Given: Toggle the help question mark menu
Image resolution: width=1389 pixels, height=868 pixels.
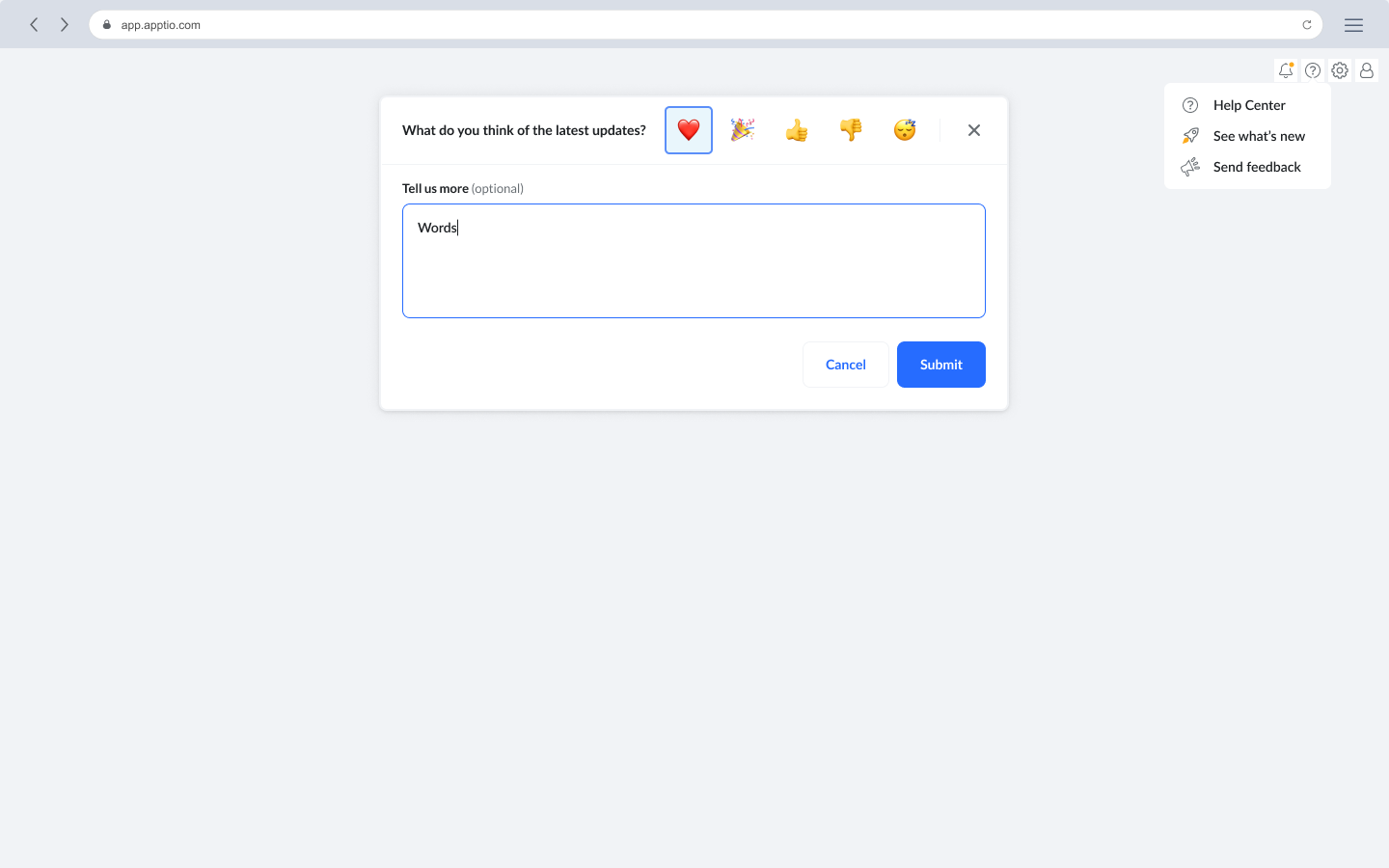Looking at the screenshot, I should point(1313,70).
